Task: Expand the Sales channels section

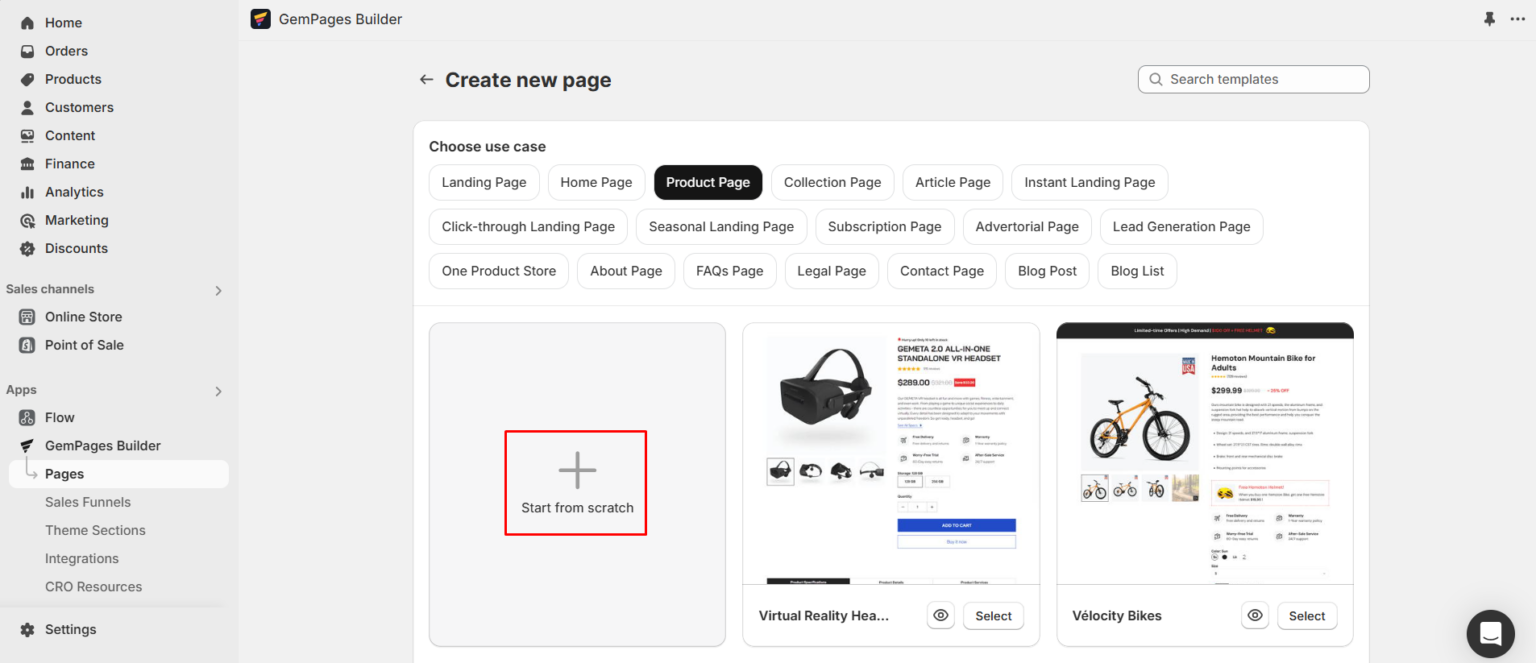Action: coord(218,290)
